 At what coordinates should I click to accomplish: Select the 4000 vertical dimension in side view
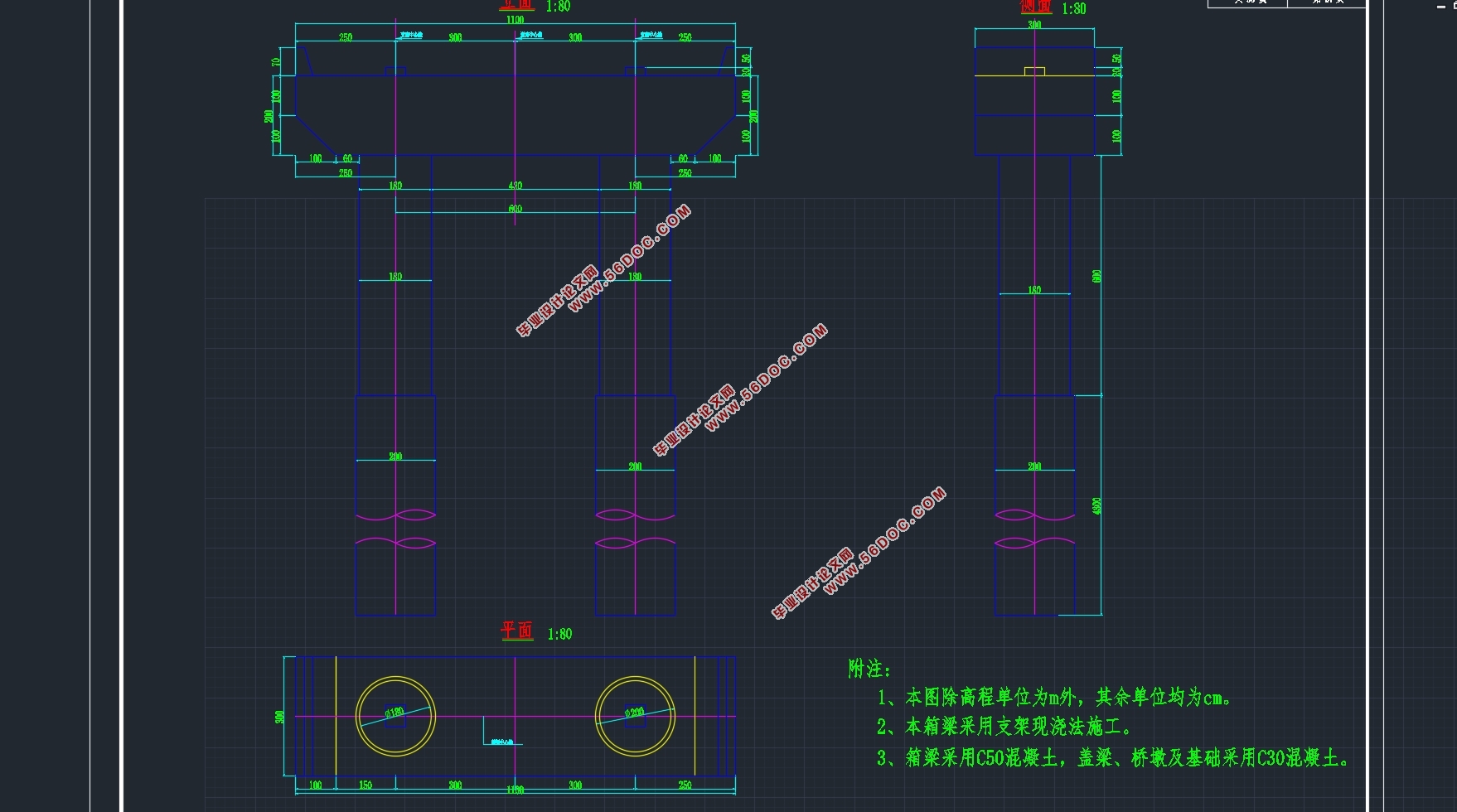coord(1097,505)
